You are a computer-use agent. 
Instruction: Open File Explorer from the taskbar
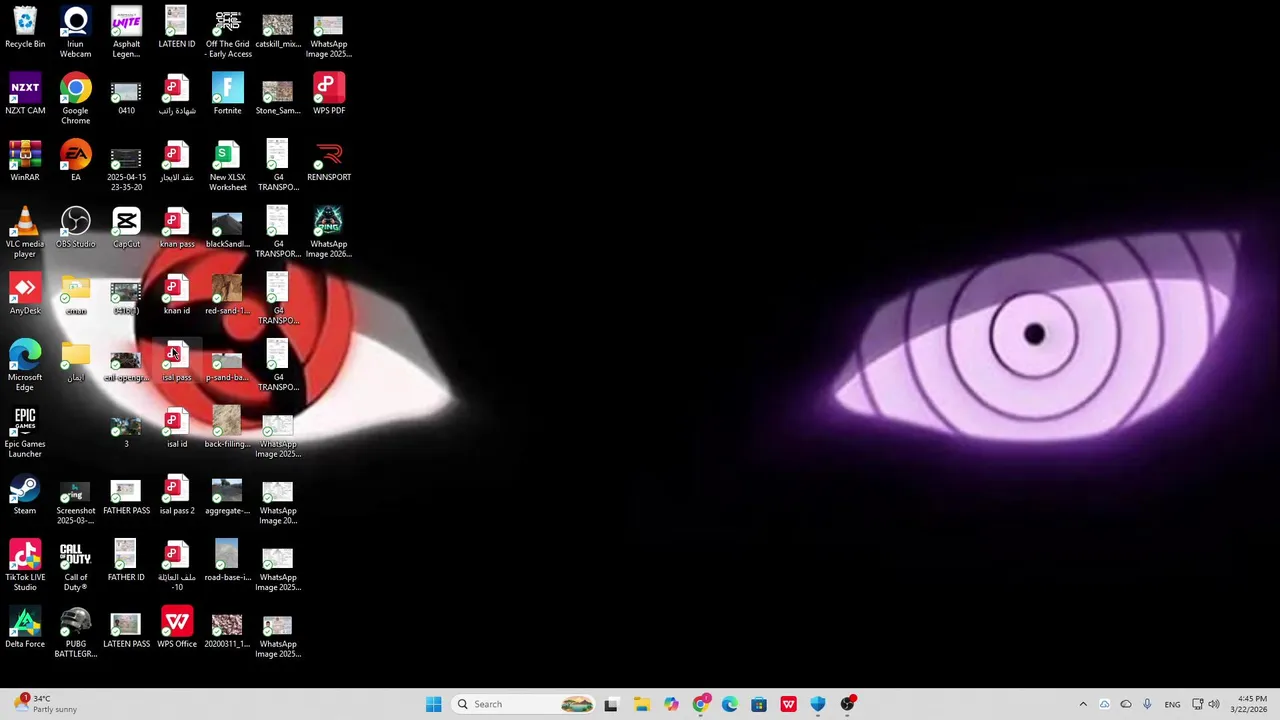click(x=641, y=704)
